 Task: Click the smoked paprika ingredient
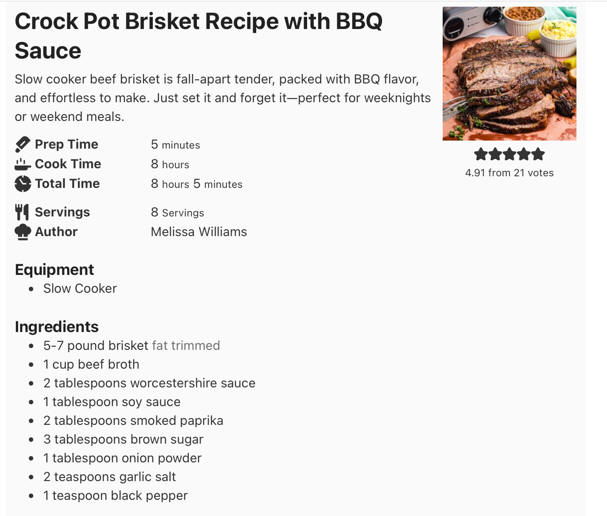click(x=133, y=421)
